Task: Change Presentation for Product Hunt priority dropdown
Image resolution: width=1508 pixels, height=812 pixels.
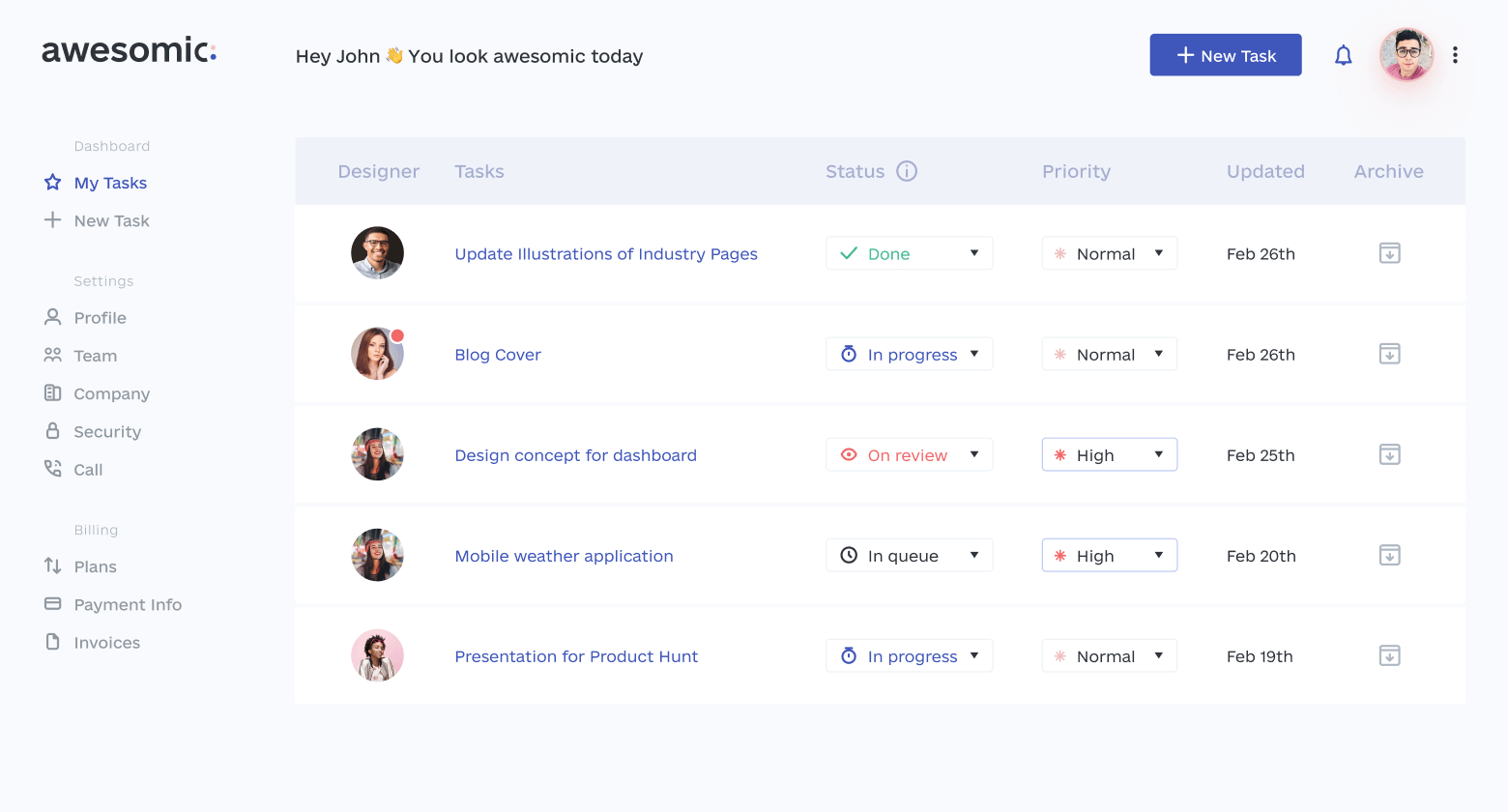Action: [1110, 655]
